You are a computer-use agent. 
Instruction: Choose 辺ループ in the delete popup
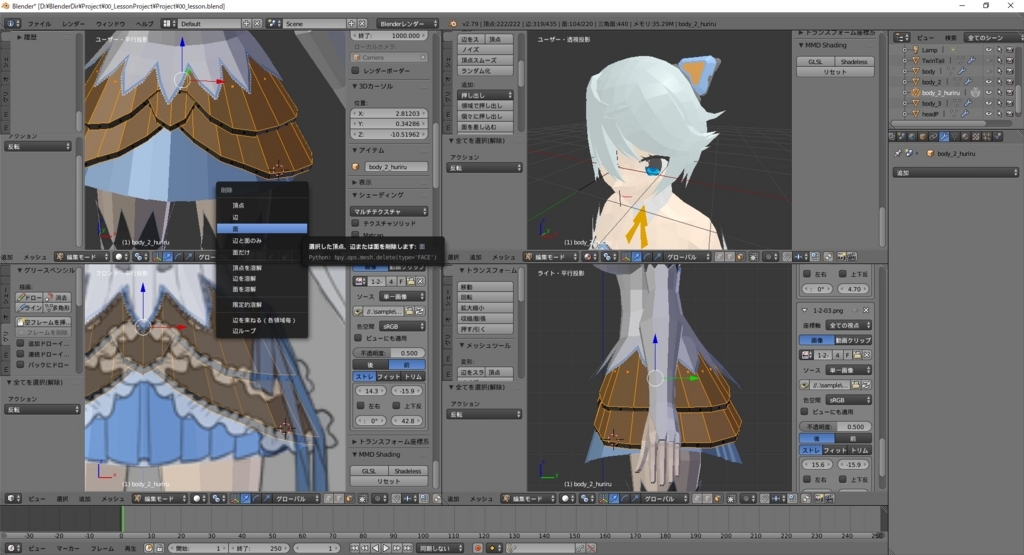coord(262,331)
